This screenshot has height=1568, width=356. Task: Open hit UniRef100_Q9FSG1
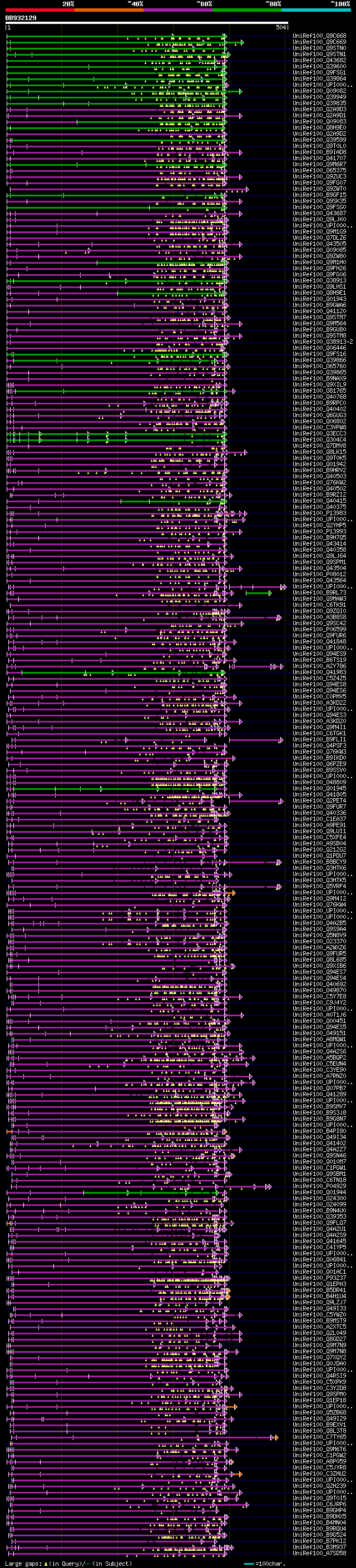(319, 72)
